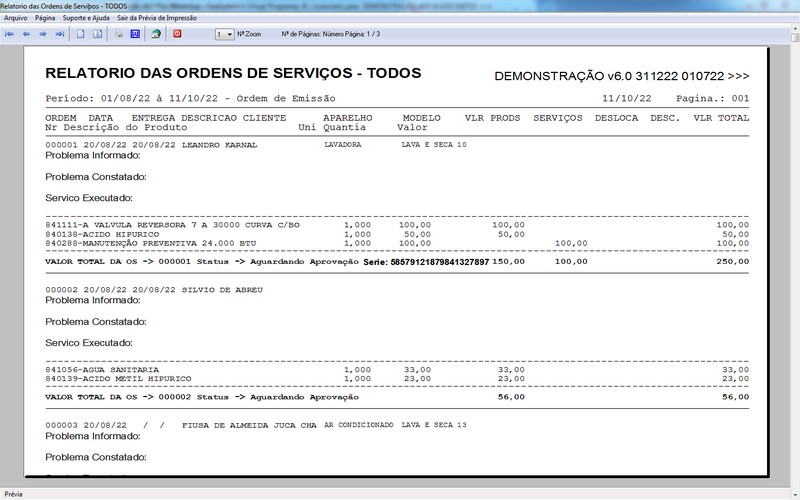Click the Serie number 58579121879841327897
The width and height of the screenshot is (800, 500).
440,262
